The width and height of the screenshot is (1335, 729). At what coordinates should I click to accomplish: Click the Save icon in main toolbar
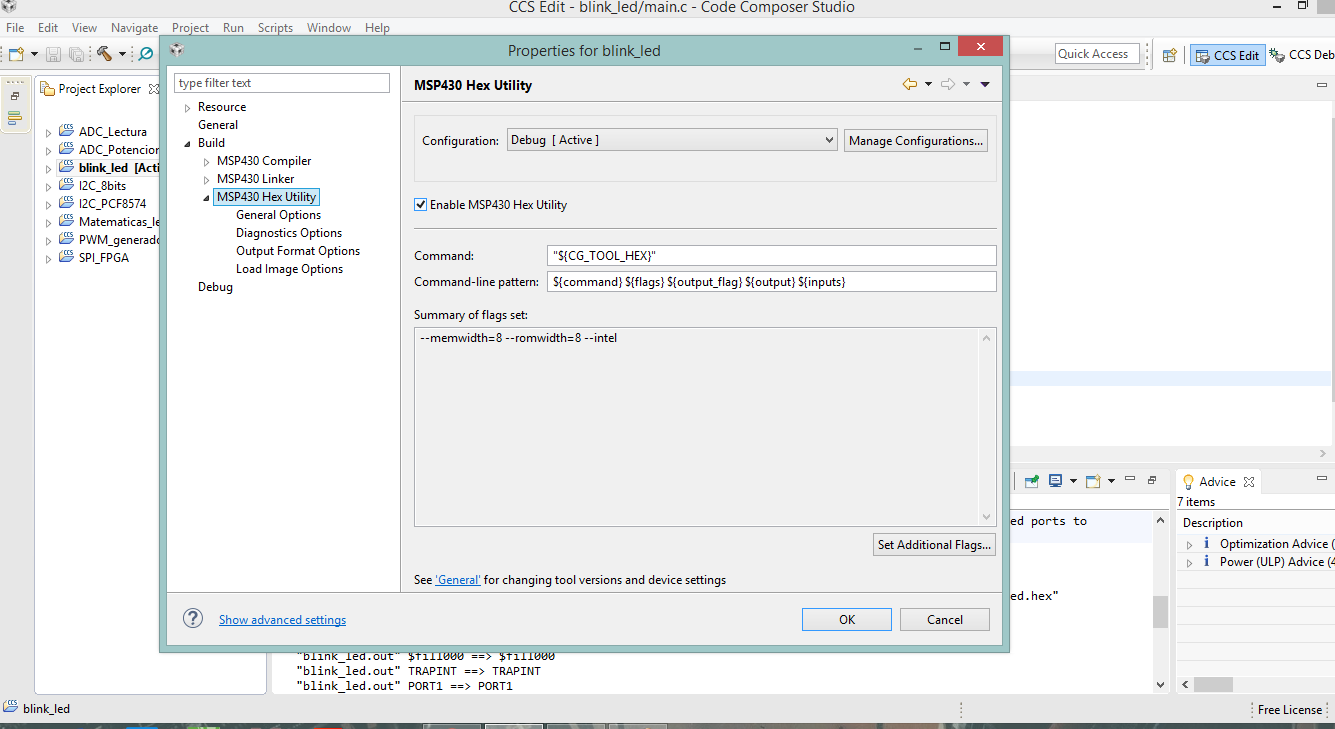click(54, 54)
